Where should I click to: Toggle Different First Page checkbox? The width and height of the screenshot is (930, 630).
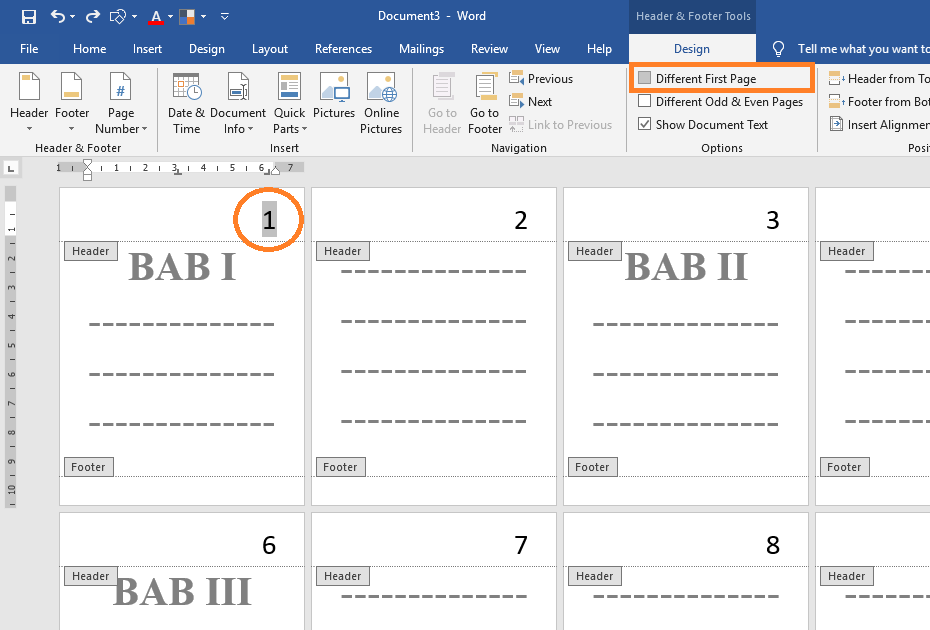pyautogui.click(x=645, y=78)
